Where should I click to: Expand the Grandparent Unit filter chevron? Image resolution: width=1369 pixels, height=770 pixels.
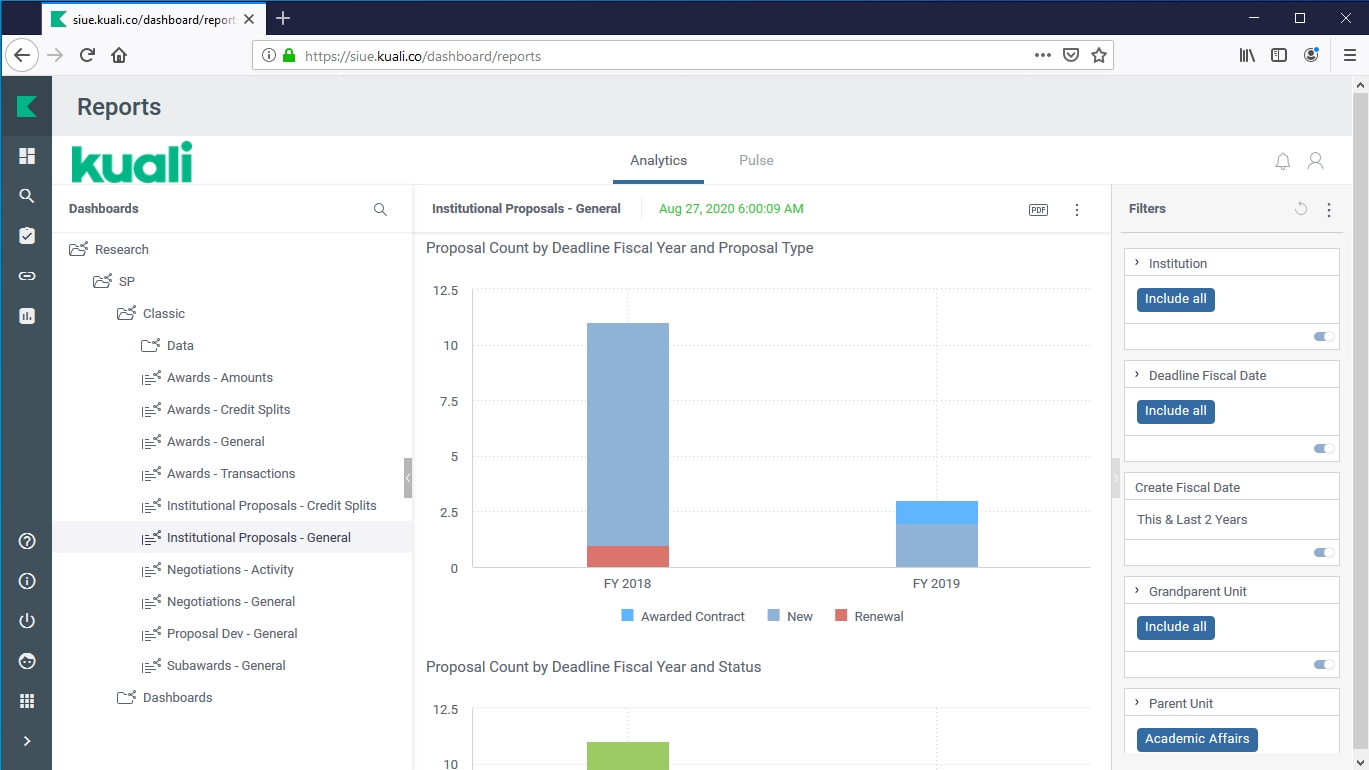1138,591
